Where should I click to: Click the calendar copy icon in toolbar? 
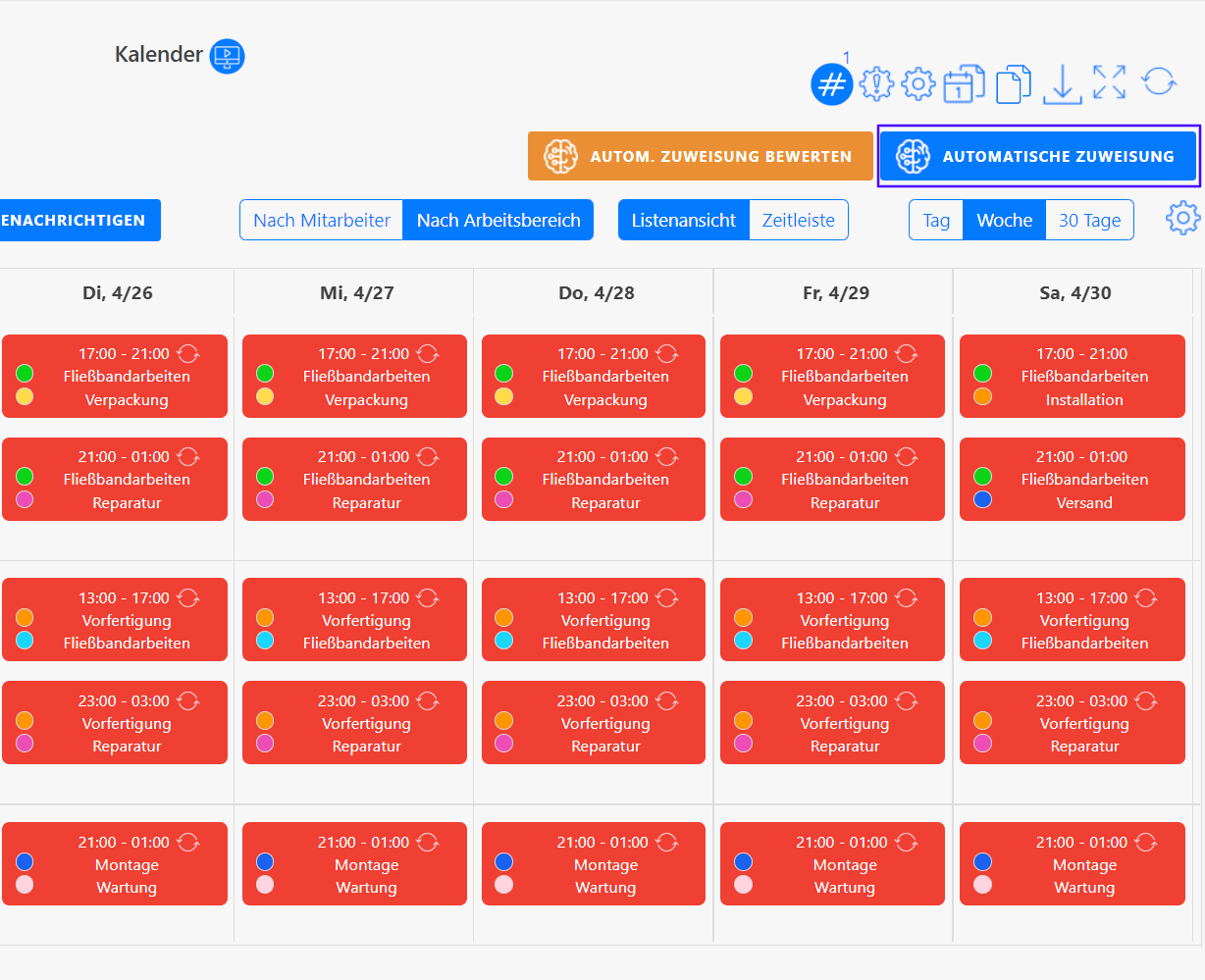(964, 84)
